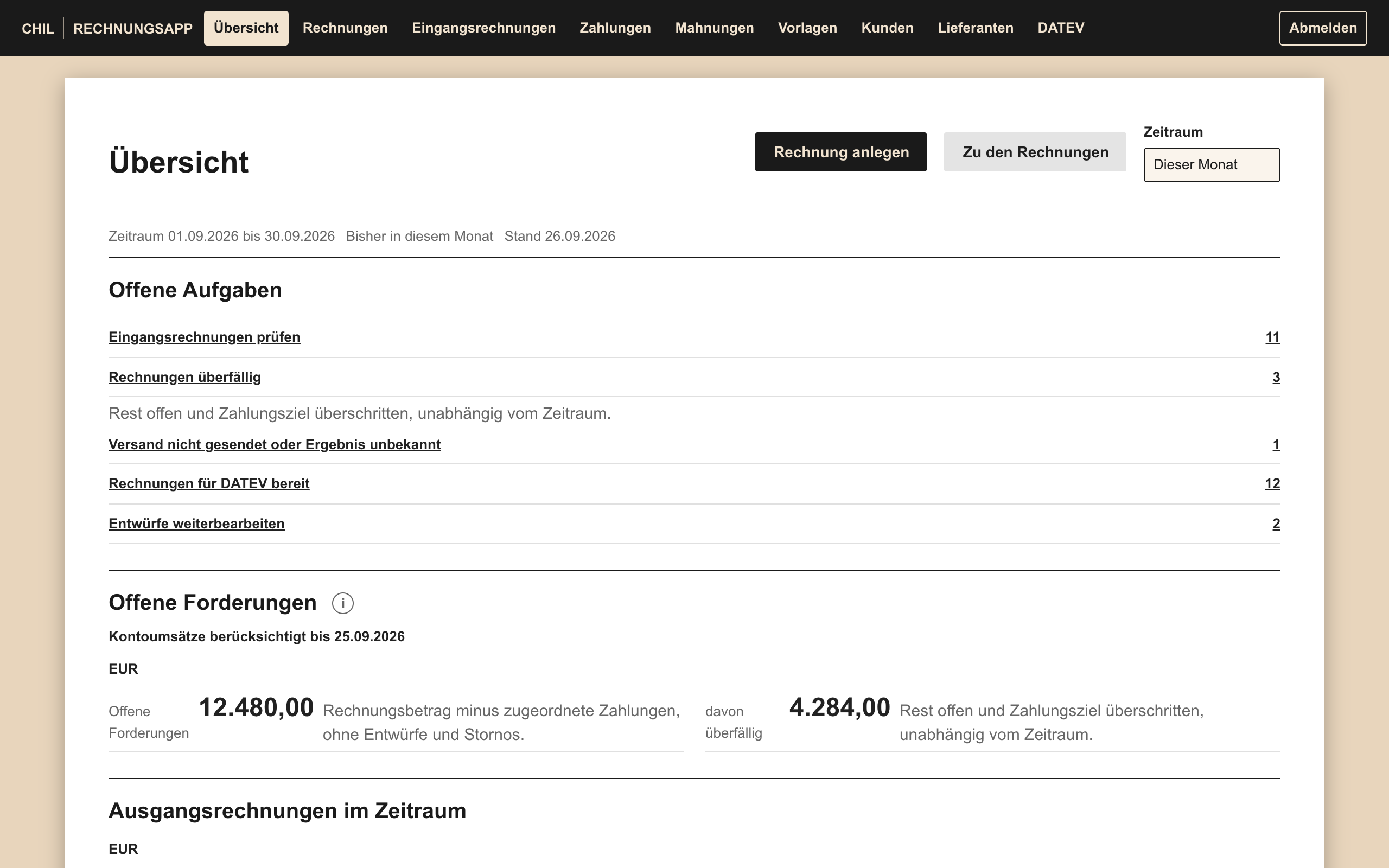Click the RECHNUNGSAPP brand logo text
The height and width of the screenshot is (868, 1389).
pos(132,29)
